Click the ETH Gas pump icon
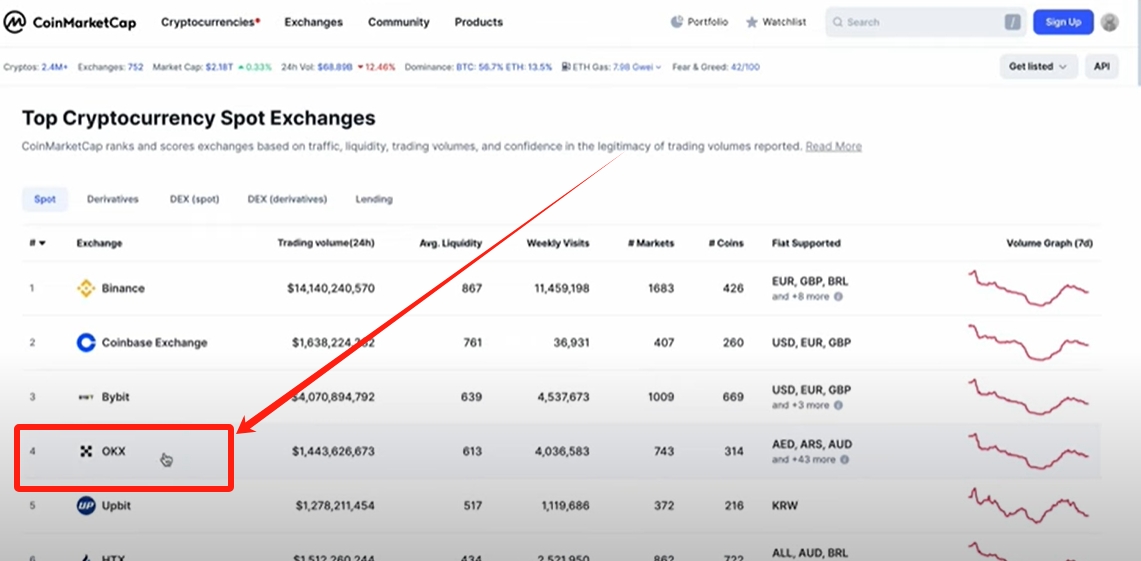The height and width of the screenshot is (561, 1141). pyautogui.click(x=566, y=67)
